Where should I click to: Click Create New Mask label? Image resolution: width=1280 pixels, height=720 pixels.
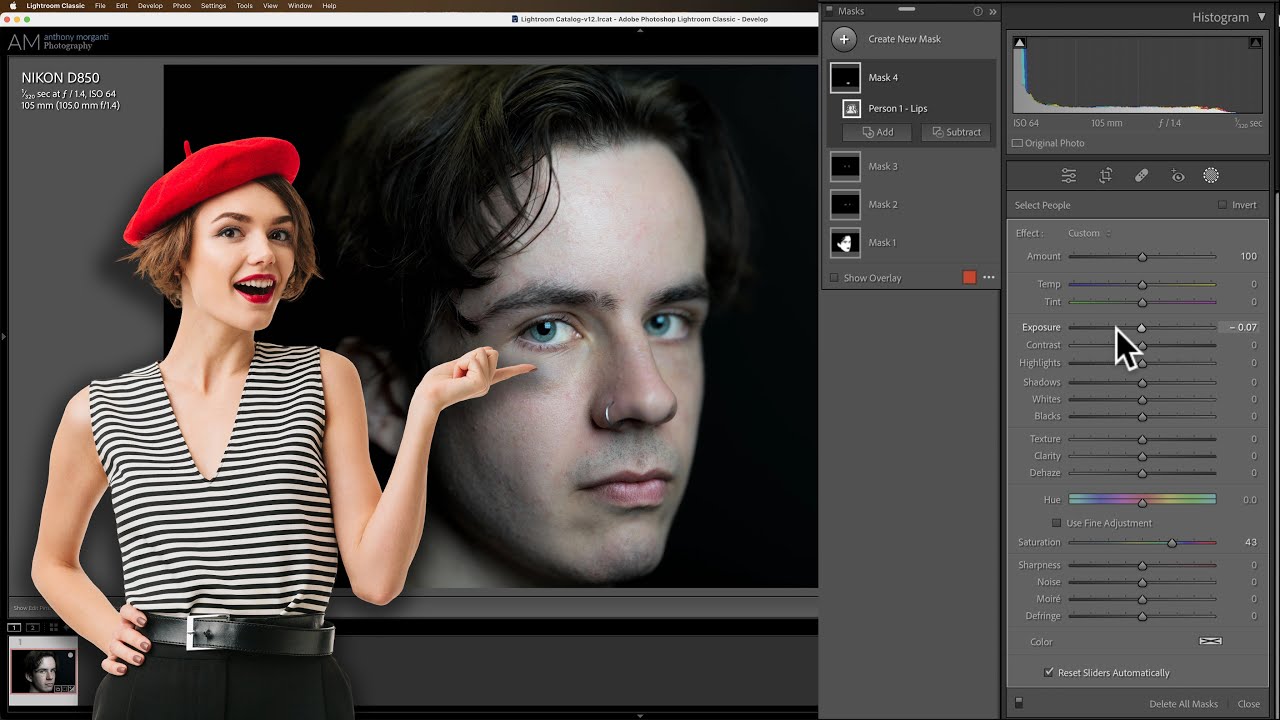[x=904, y=39]
